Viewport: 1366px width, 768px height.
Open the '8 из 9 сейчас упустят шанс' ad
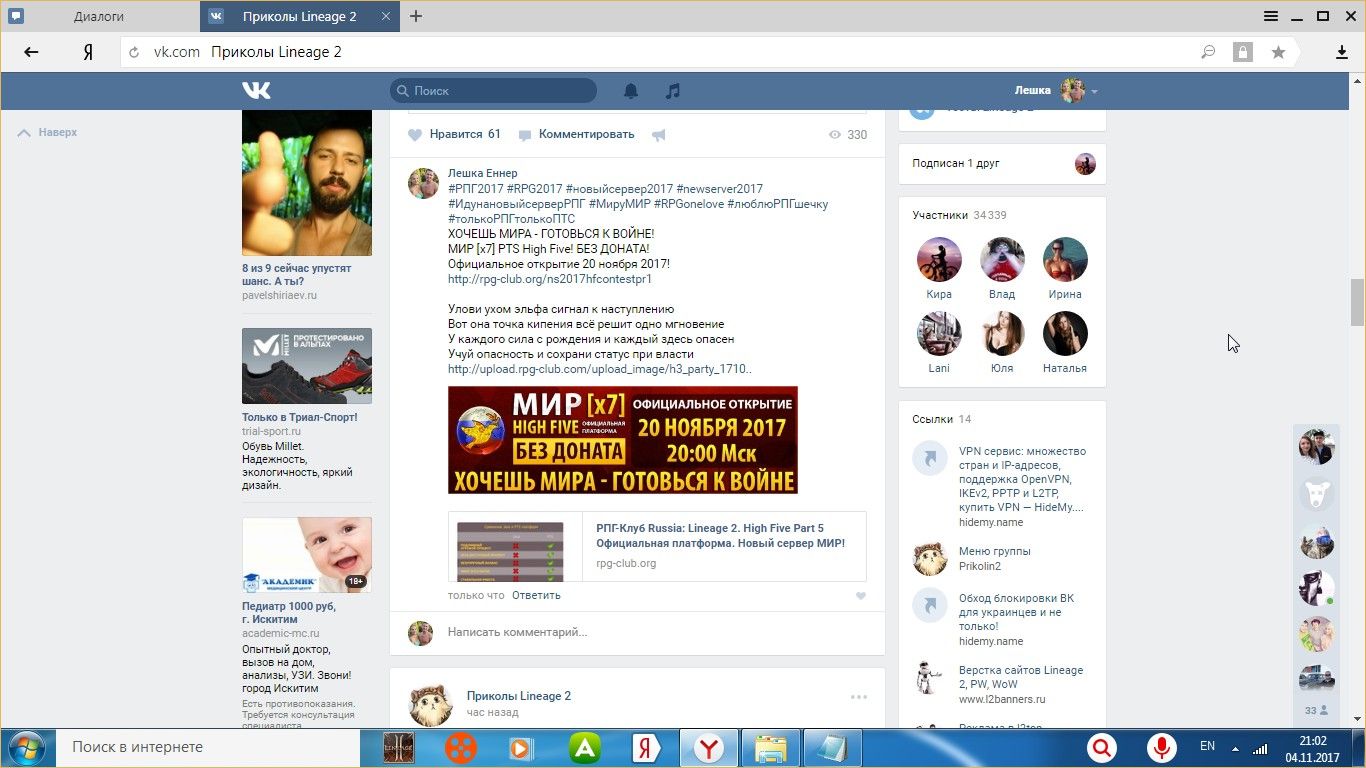(x=307, y=206)
